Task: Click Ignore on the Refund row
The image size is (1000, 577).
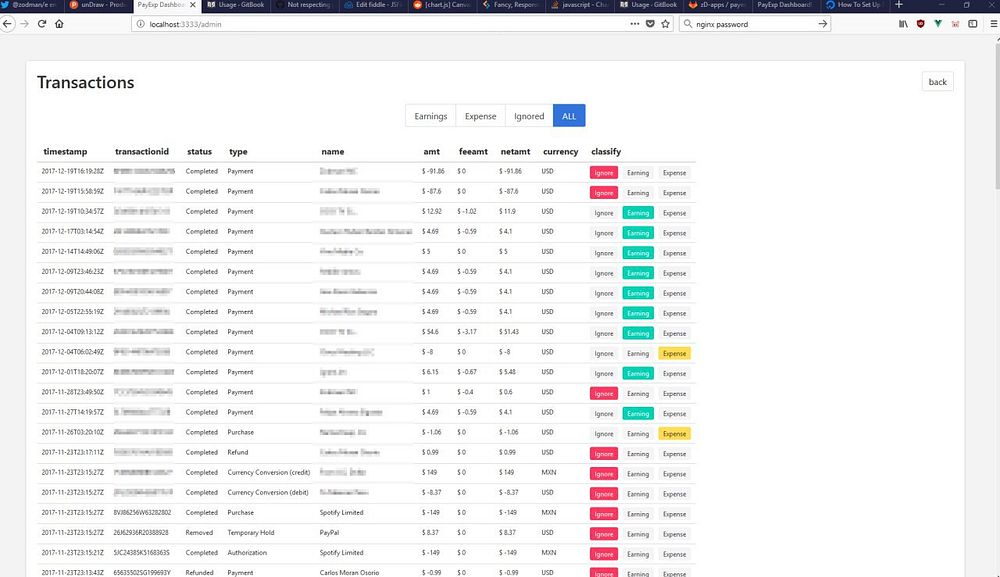Action: click(604, 454)
